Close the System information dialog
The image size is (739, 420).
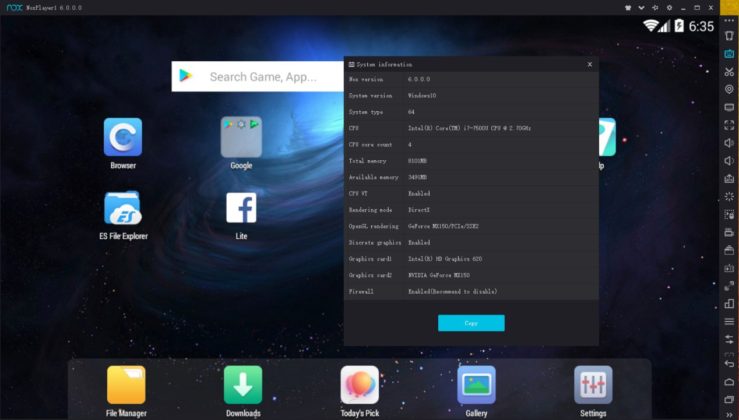pyautogui.click(x=589, y=64)
